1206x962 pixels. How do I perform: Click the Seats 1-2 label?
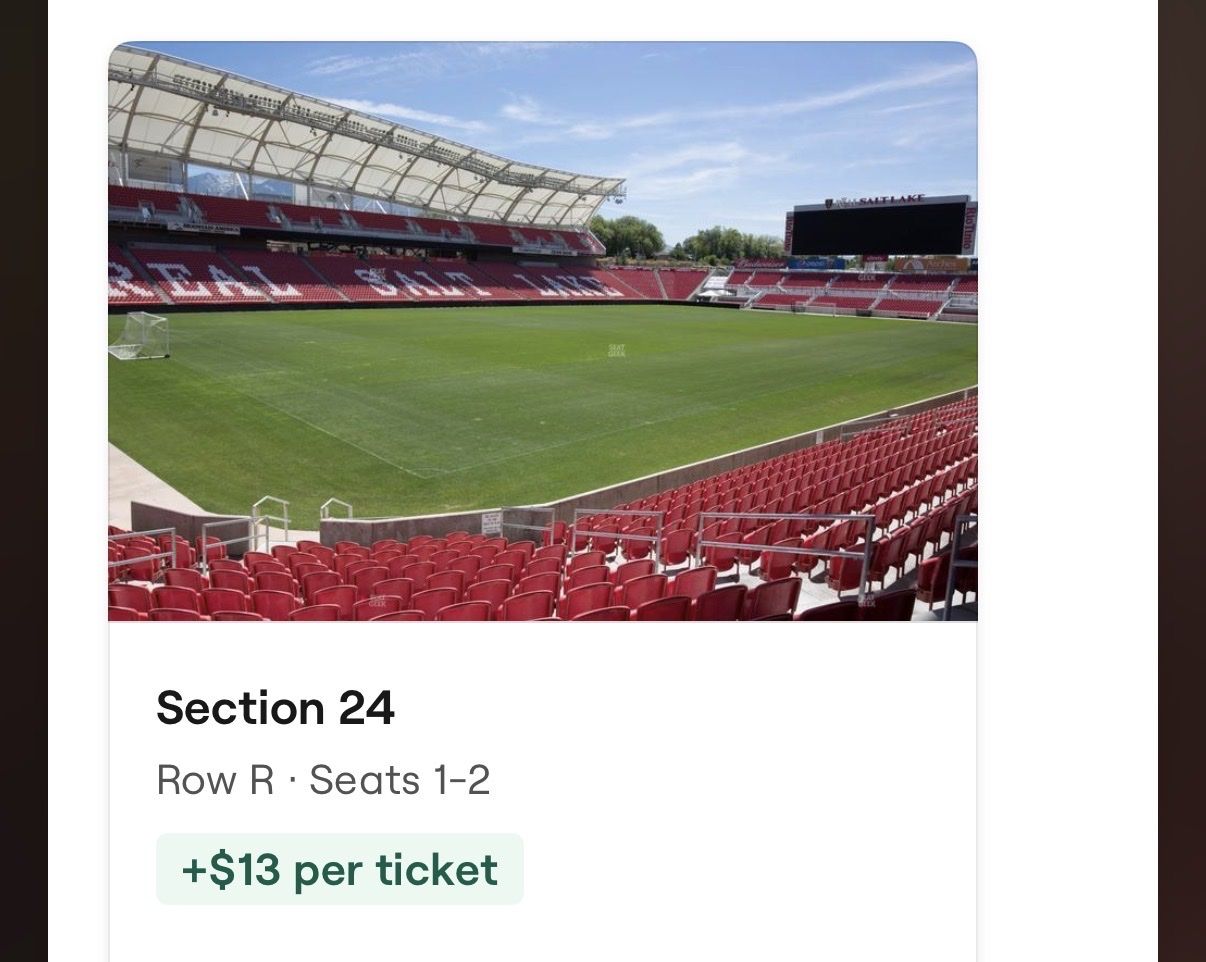(x=399, y=780)
